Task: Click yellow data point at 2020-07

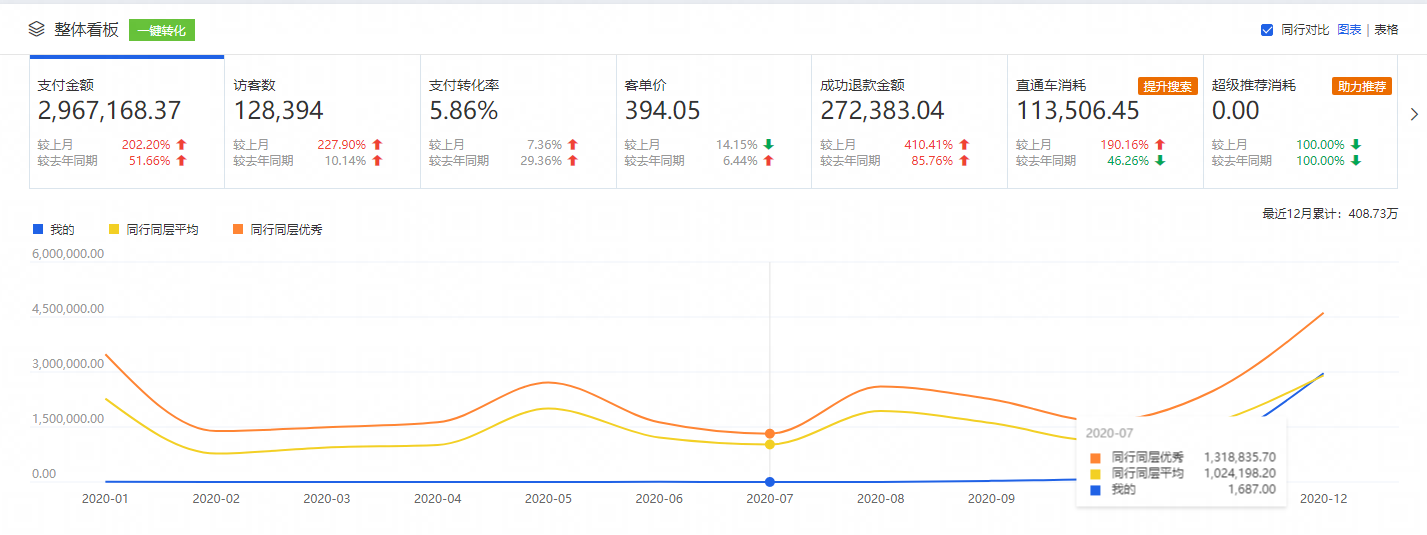Action: click(770, 444)
